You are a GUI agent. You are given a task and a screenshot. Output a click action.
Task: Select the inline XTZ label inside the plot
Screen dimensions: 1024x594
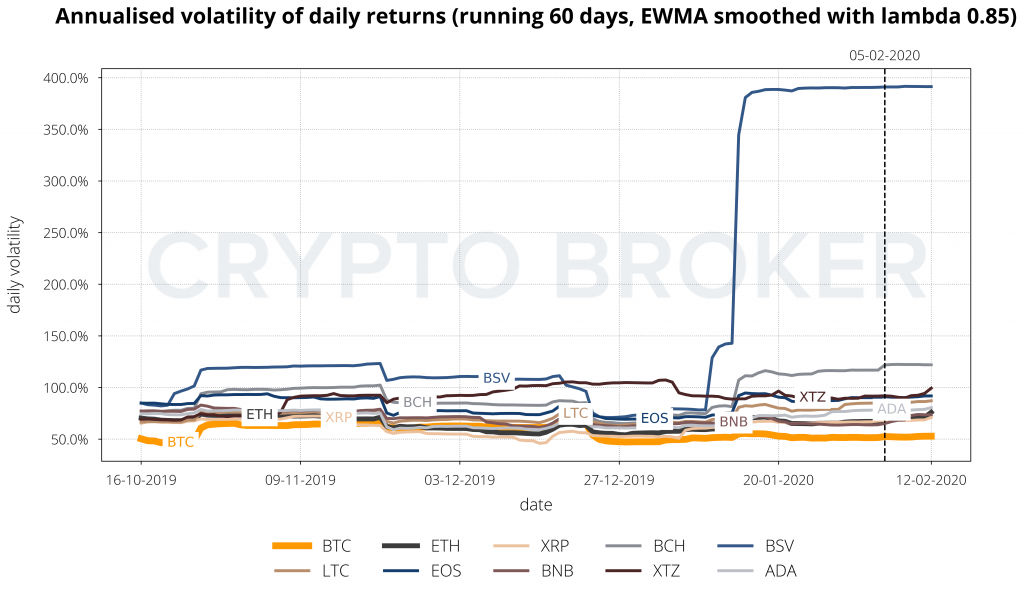[x=812, y=397]
